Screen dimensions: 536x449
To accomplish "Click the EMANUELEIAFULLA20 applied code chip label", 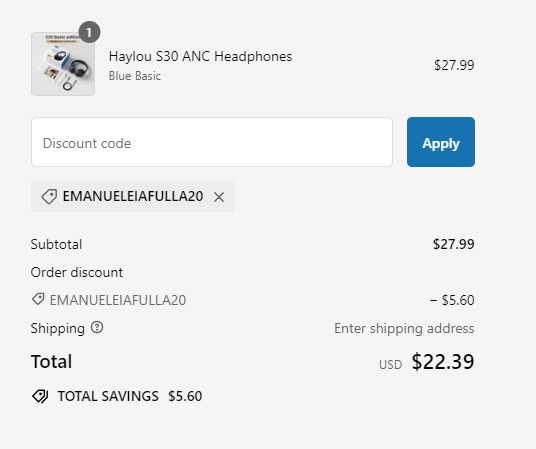I will (133, 196).
